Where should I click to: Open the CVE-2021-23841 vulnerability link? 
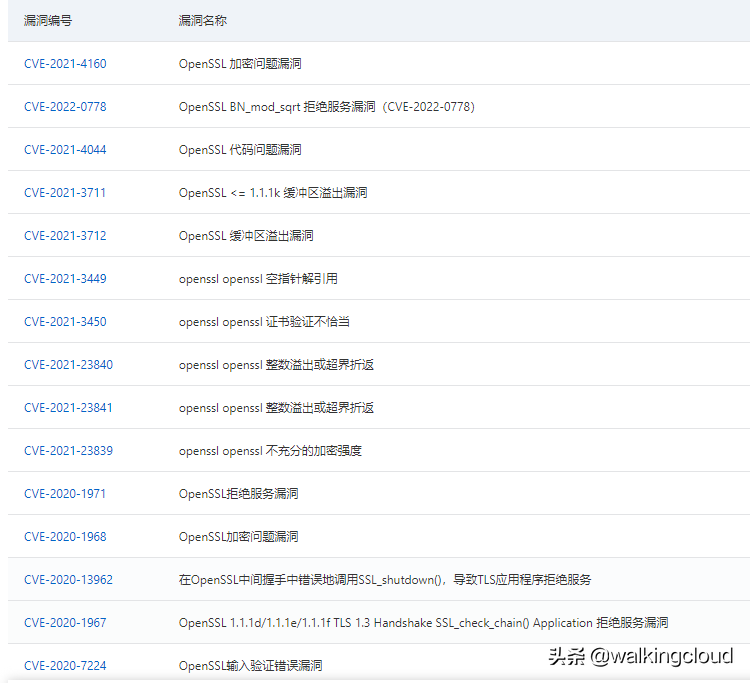68,408
